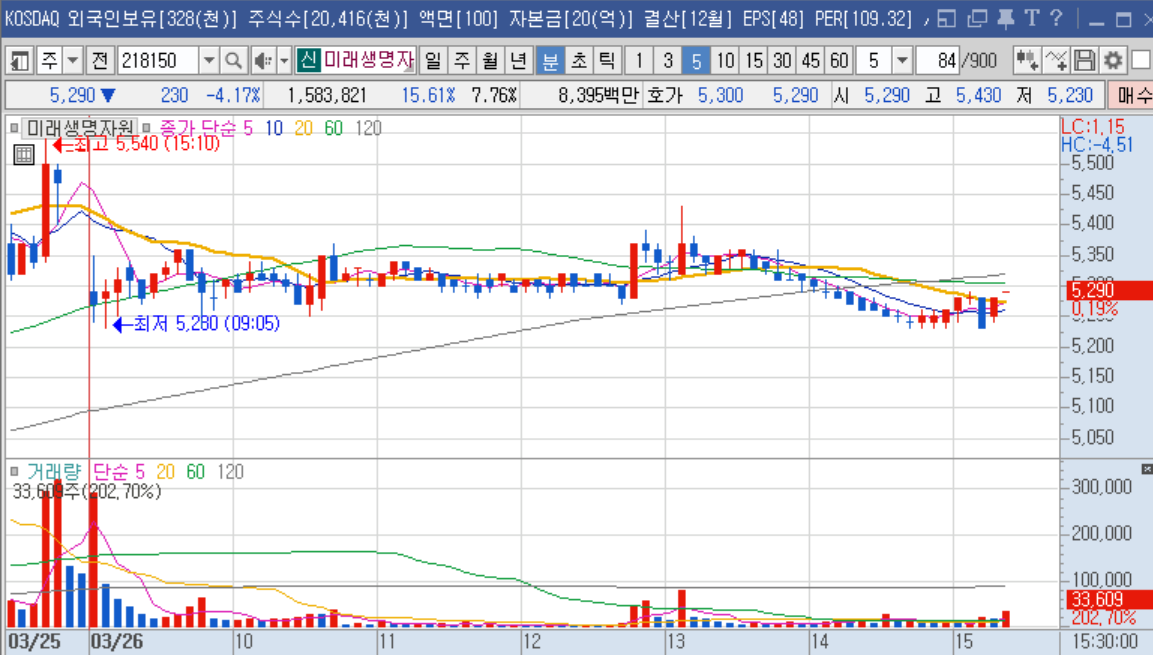The width and height of the screenshot is (1153, 655).
Task: Tick the empty checkbox right of gear
Action: [1141, 60]
